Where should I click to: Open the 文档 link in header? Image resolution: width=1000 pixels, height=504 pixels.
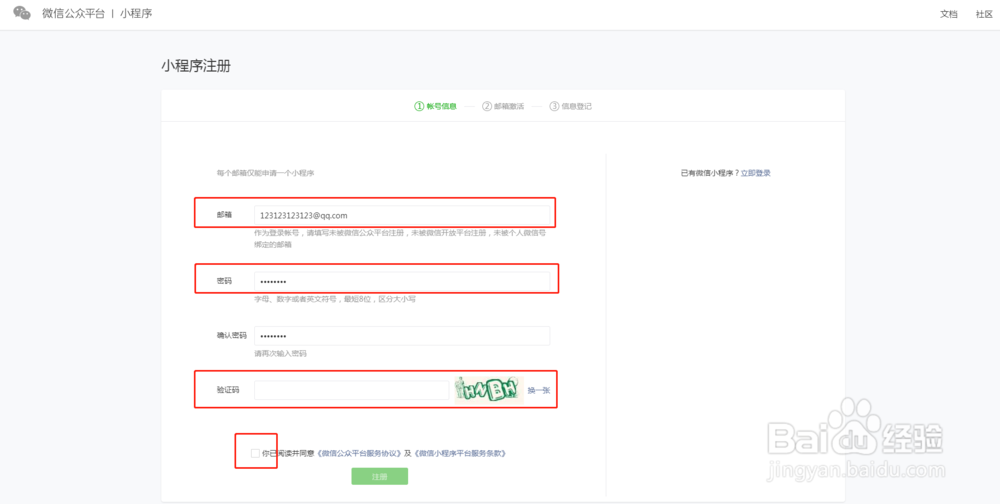point(948,14)
